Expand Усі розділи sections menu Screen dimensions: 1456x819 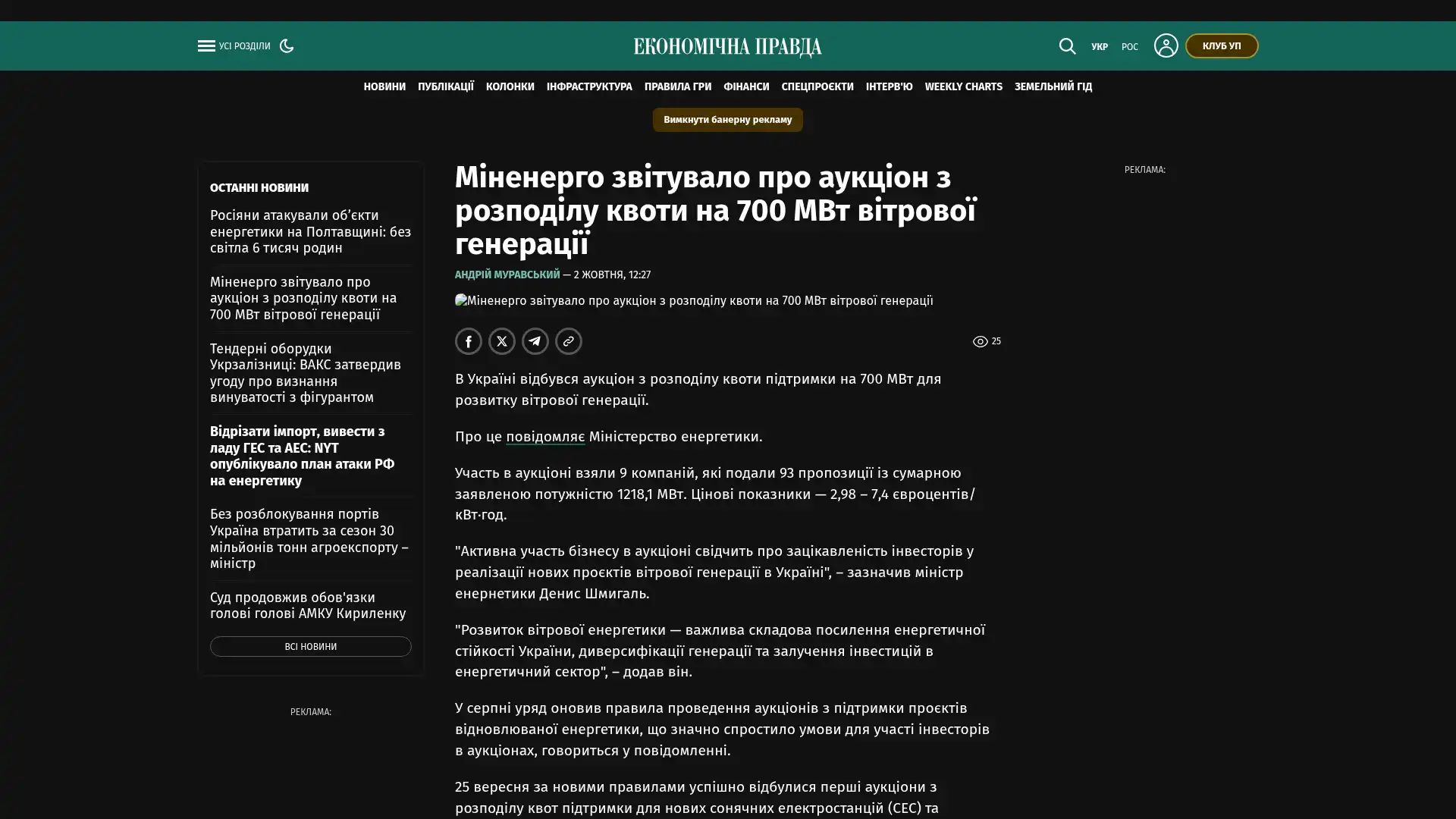pyautogui.click(x=244, y=46)
